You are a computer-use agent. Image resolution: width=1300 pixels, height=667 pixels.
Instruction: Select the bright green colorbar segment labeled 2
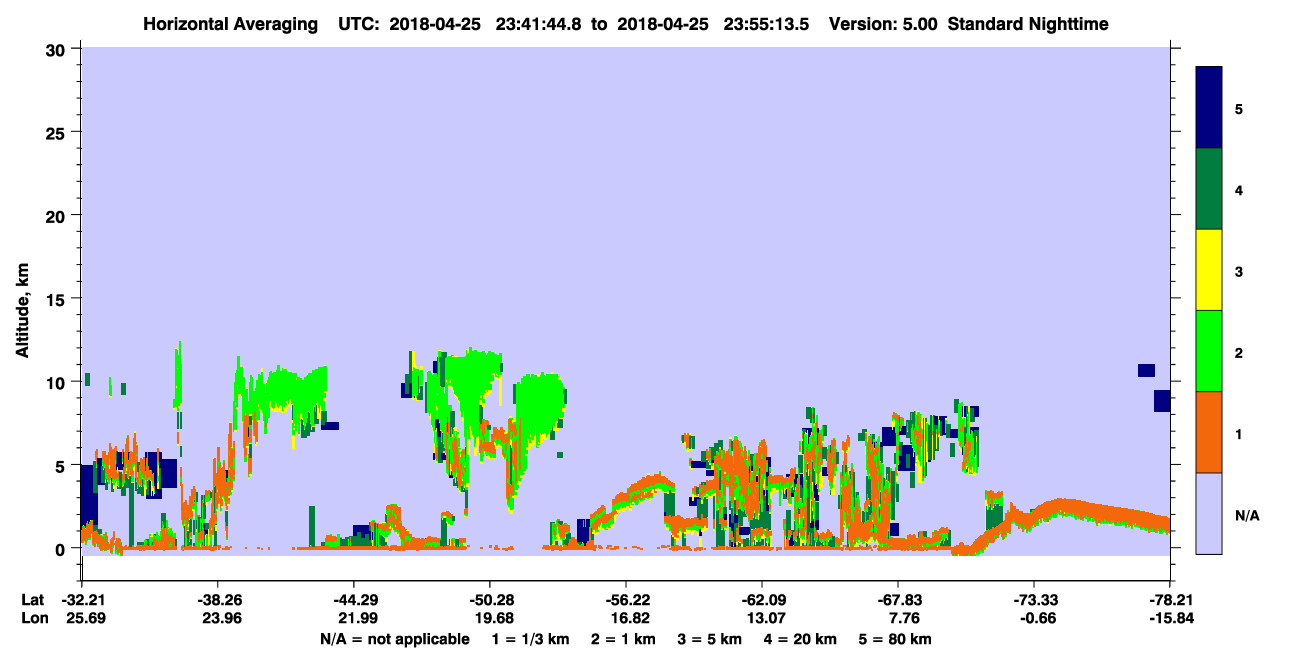[x=1209, y=351]
